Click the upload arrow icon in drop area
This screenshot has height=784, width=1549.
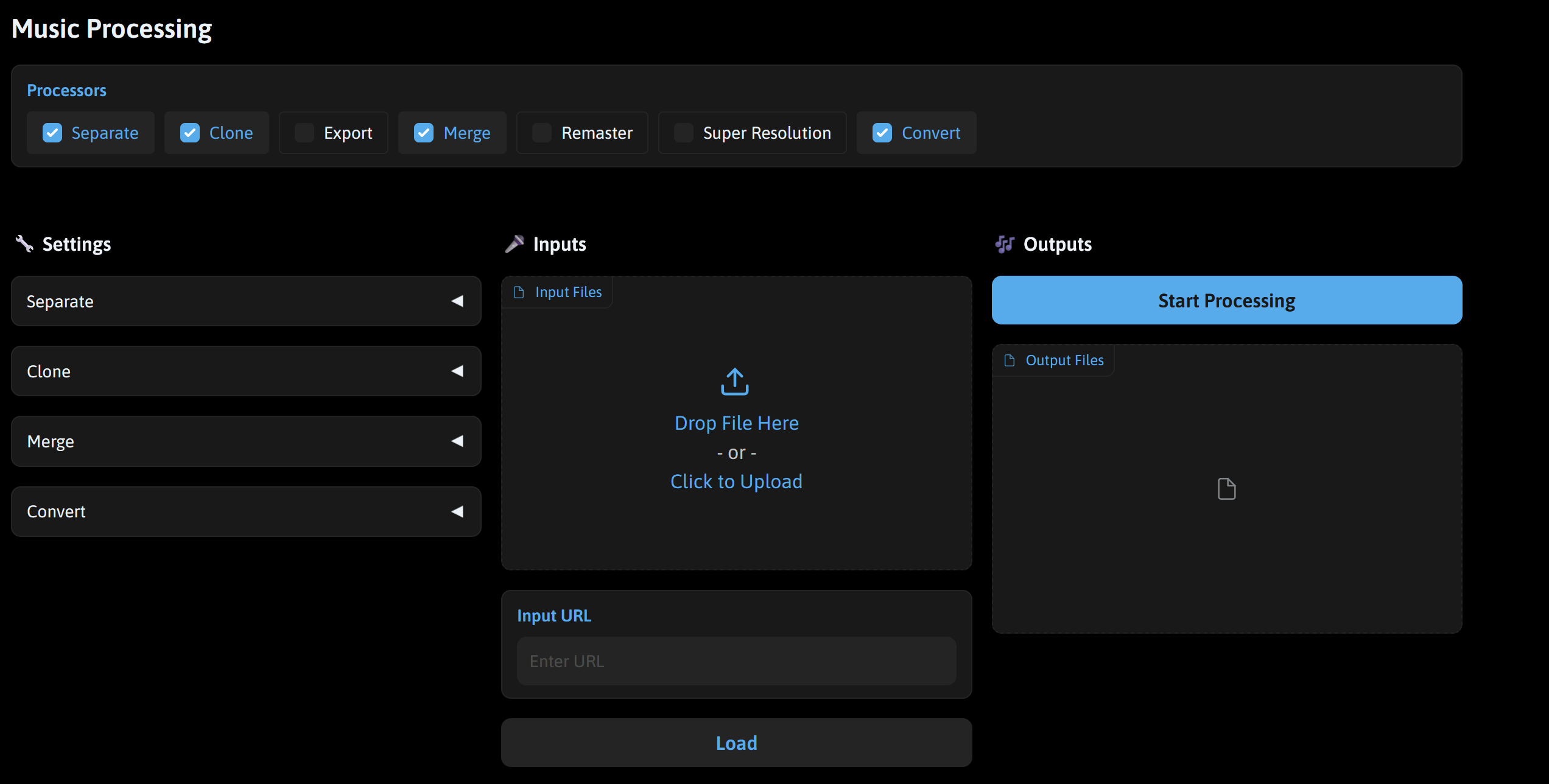click(735, 382)
